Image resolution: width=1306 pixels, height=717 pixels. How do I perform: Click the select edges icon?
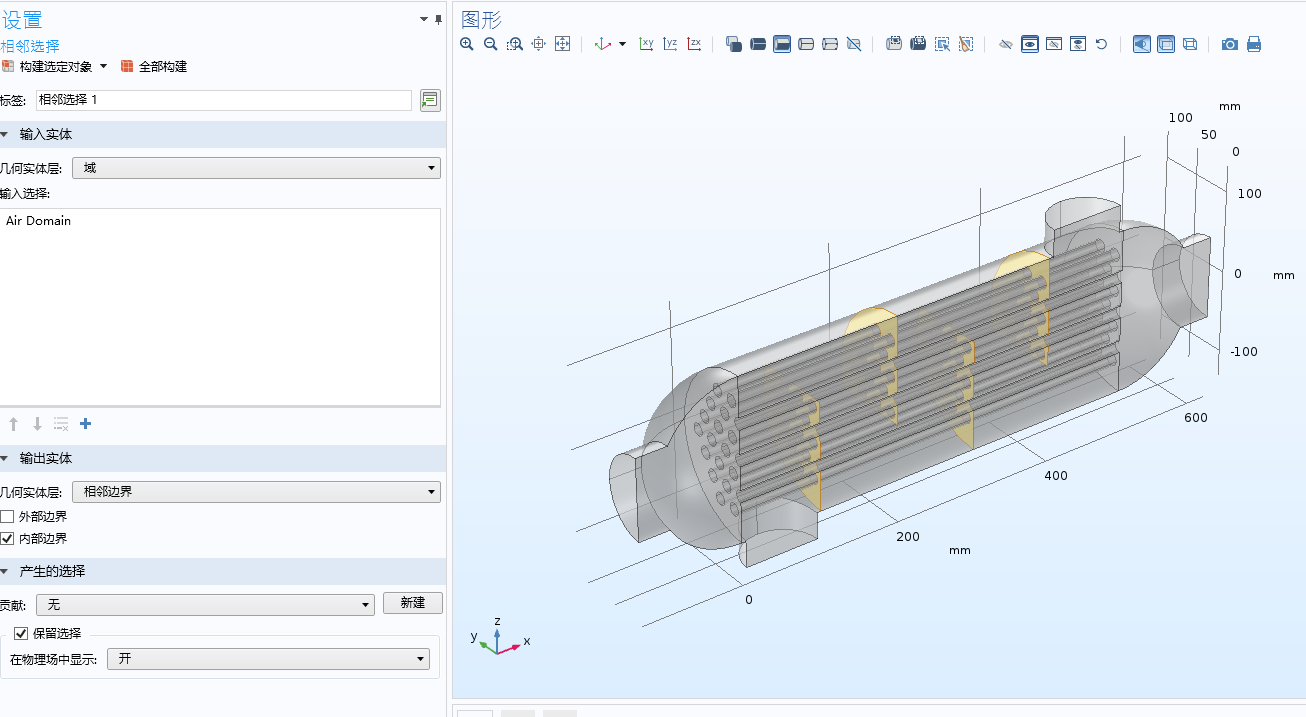[806, 44]
